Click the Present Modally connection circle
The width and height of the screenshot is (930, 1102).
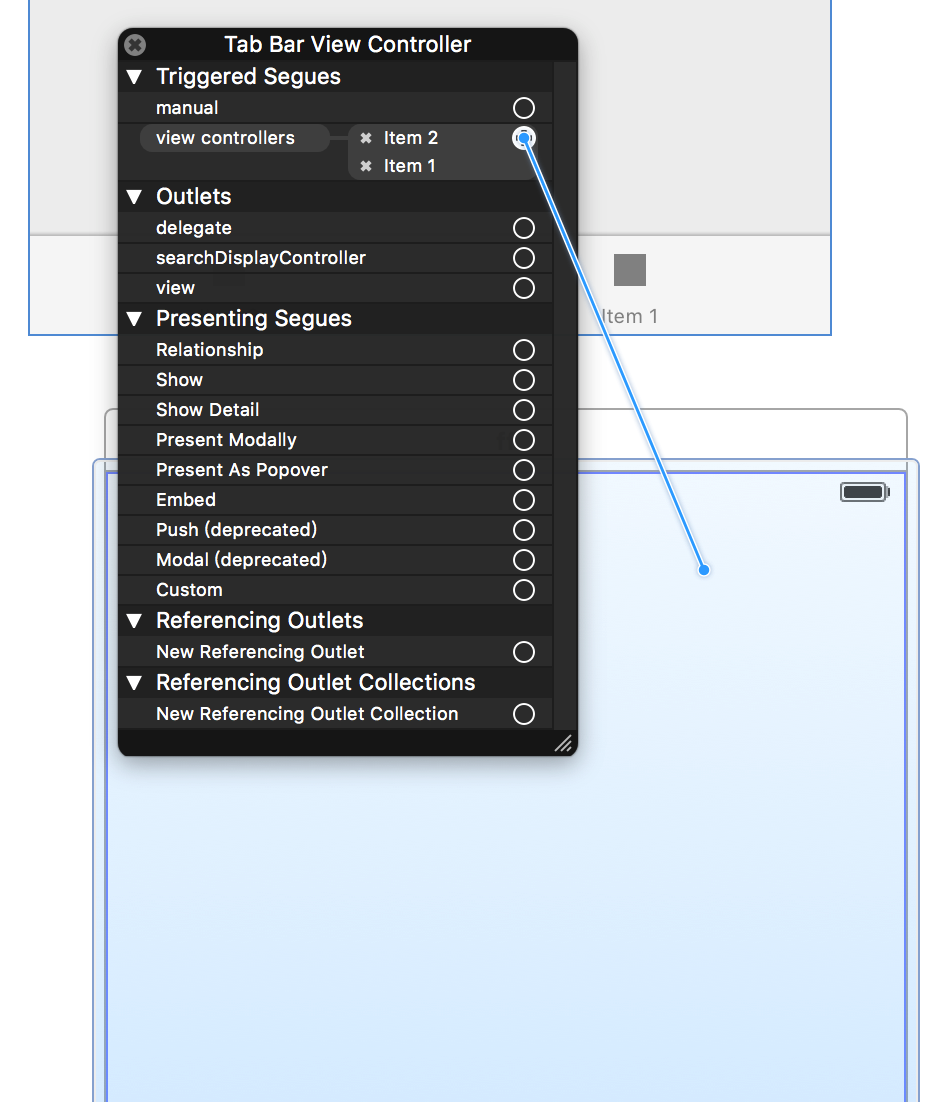[x=523, y=440]
